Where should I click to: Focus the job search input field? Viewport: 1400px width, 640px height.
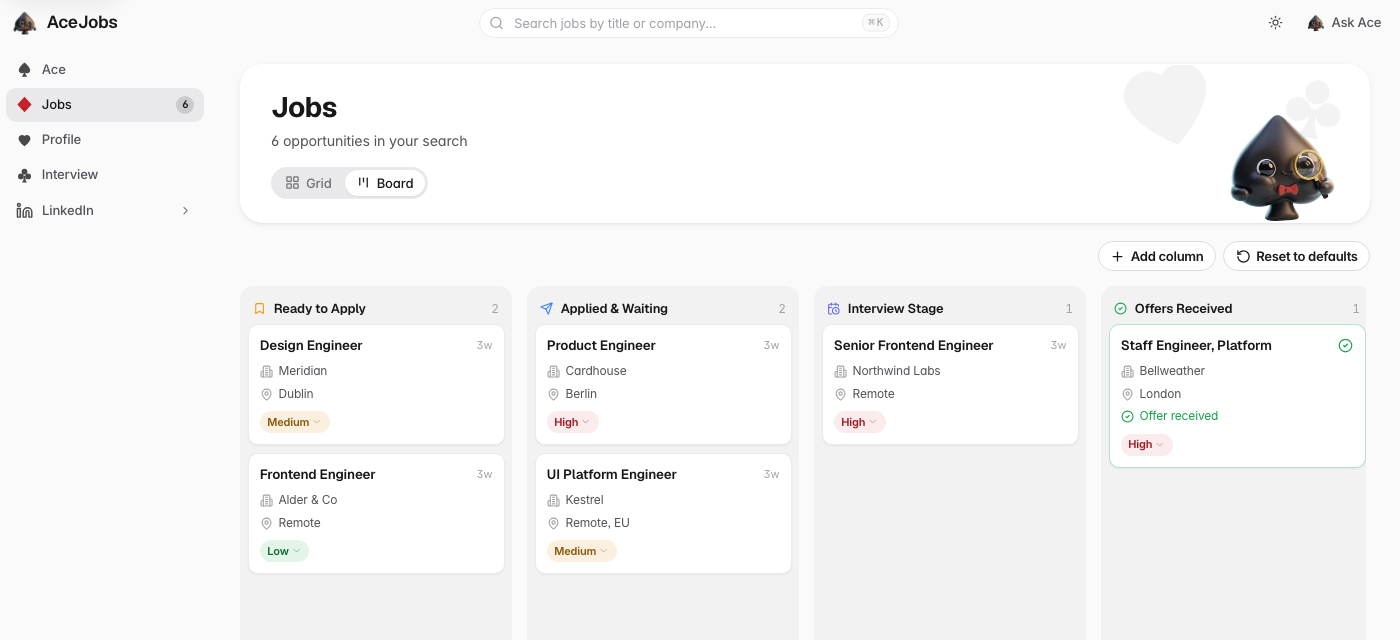point(689,23)
